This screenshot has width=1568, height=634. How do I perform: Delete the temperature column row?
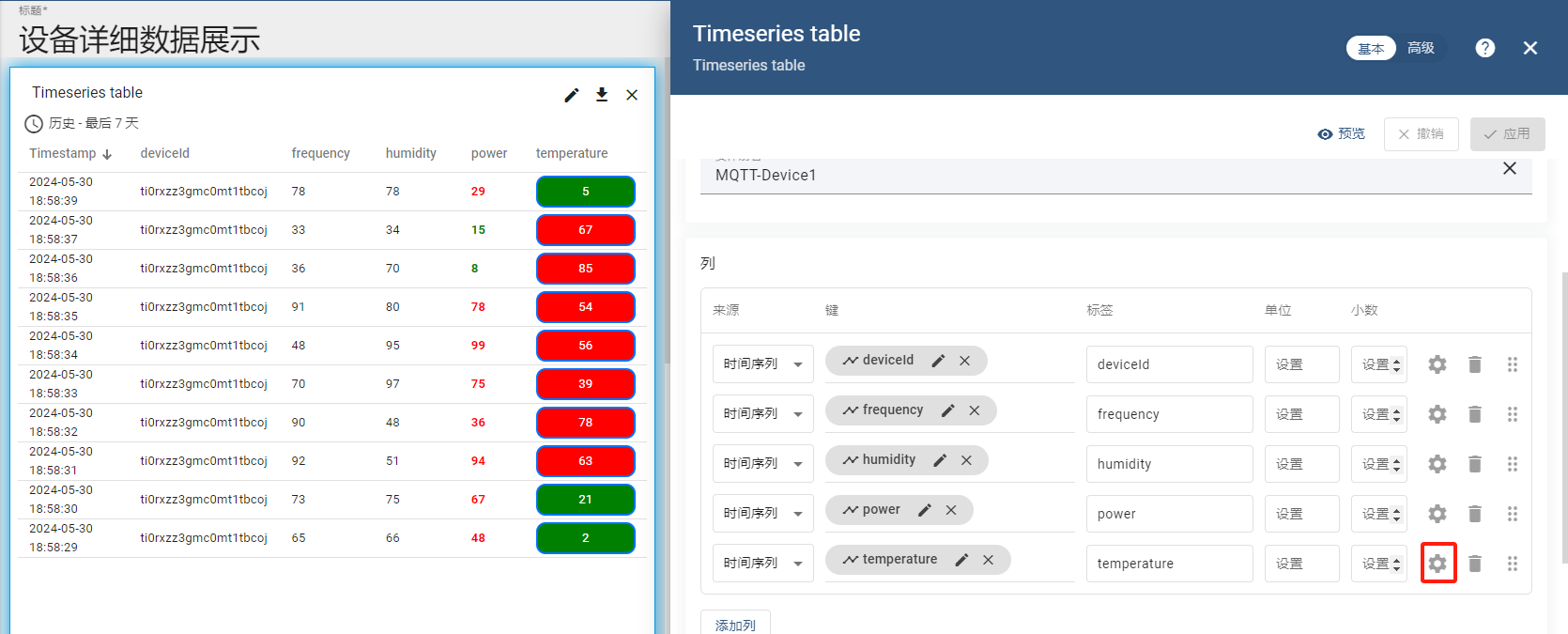click(1475, 564)
